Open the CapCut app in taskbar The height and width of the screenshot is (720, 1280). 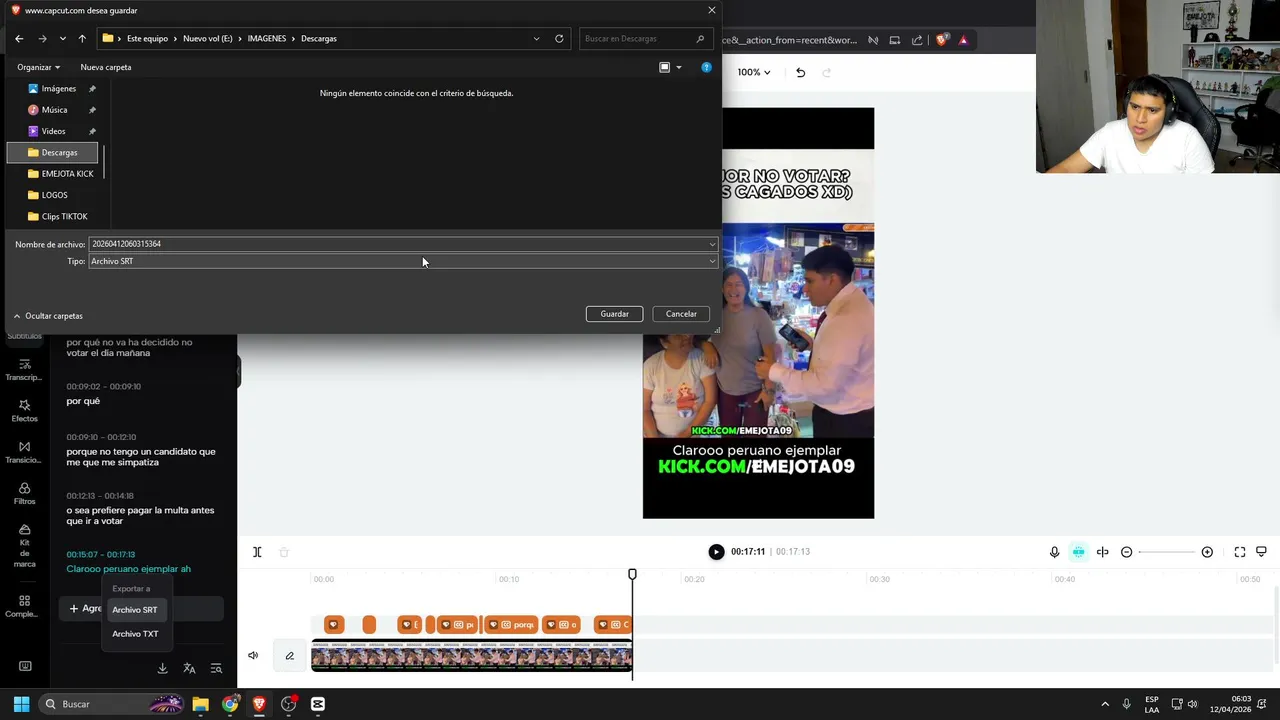point(318,704)
